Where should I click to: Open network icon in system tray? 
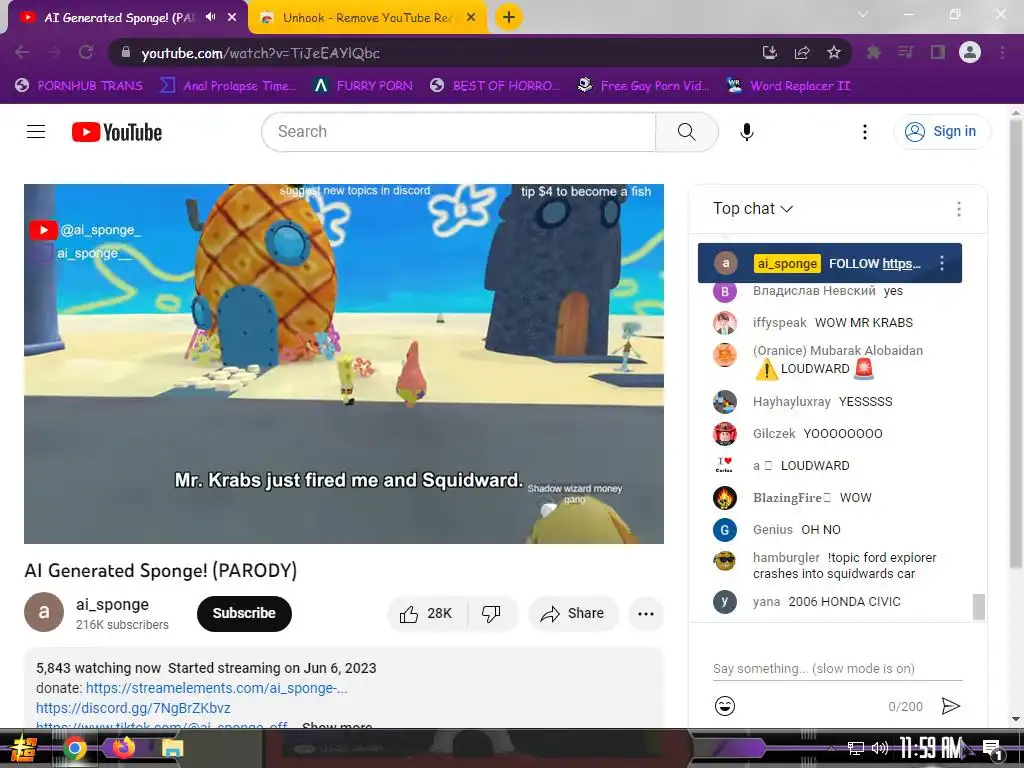(x=856, y=748)
